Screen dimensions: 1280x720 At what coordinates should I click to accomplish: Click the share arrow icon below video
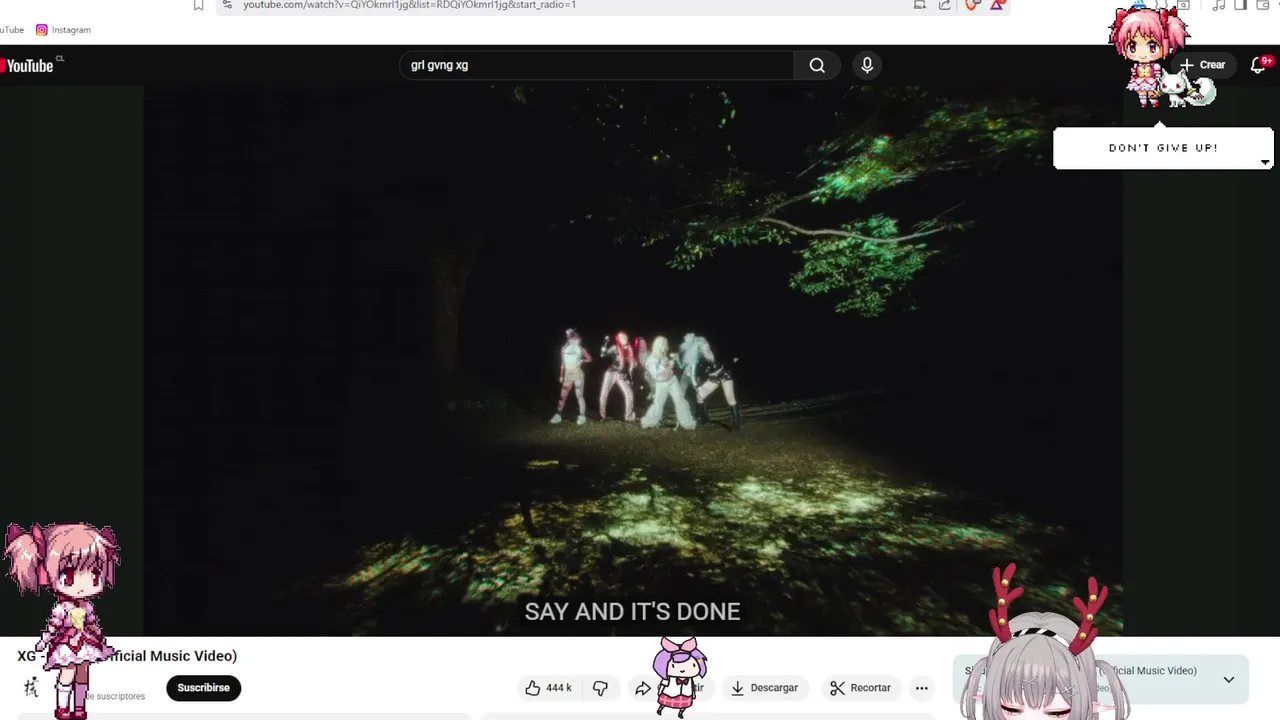click(x=643, y=688)
